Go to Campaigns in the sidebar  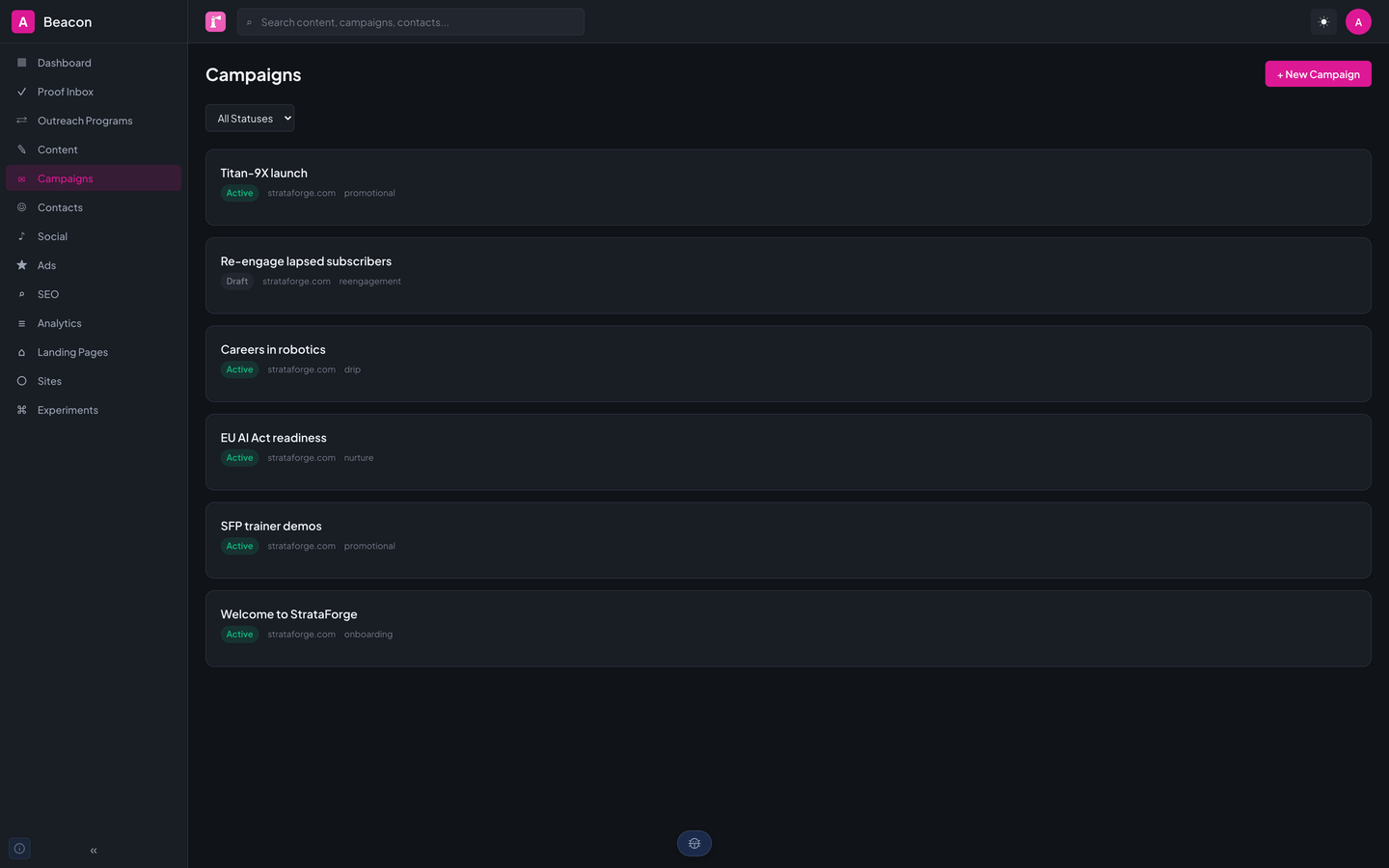coord(94,178)
